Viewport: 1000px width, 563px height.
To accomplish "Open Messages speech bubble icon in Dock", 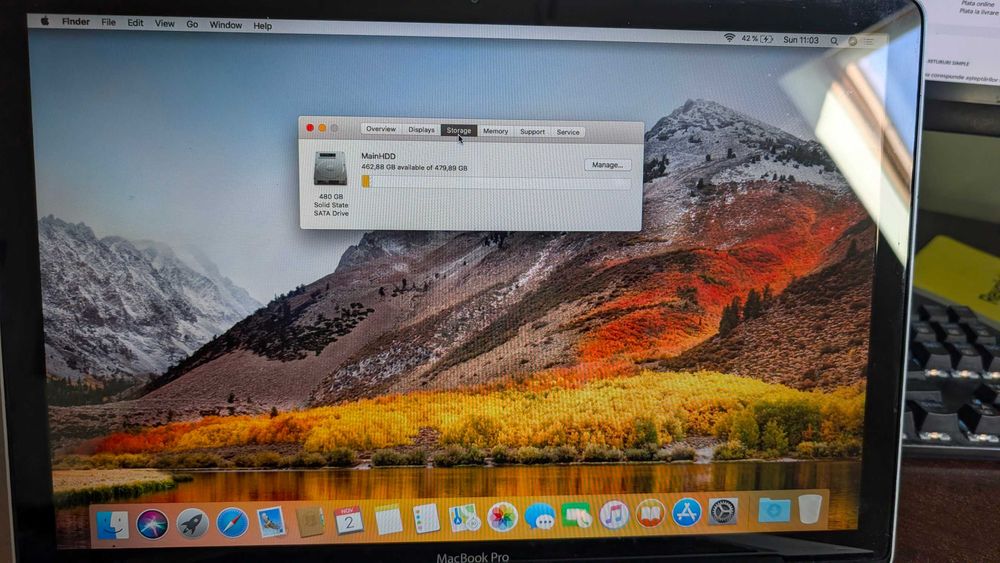I will tap(540, 515).
